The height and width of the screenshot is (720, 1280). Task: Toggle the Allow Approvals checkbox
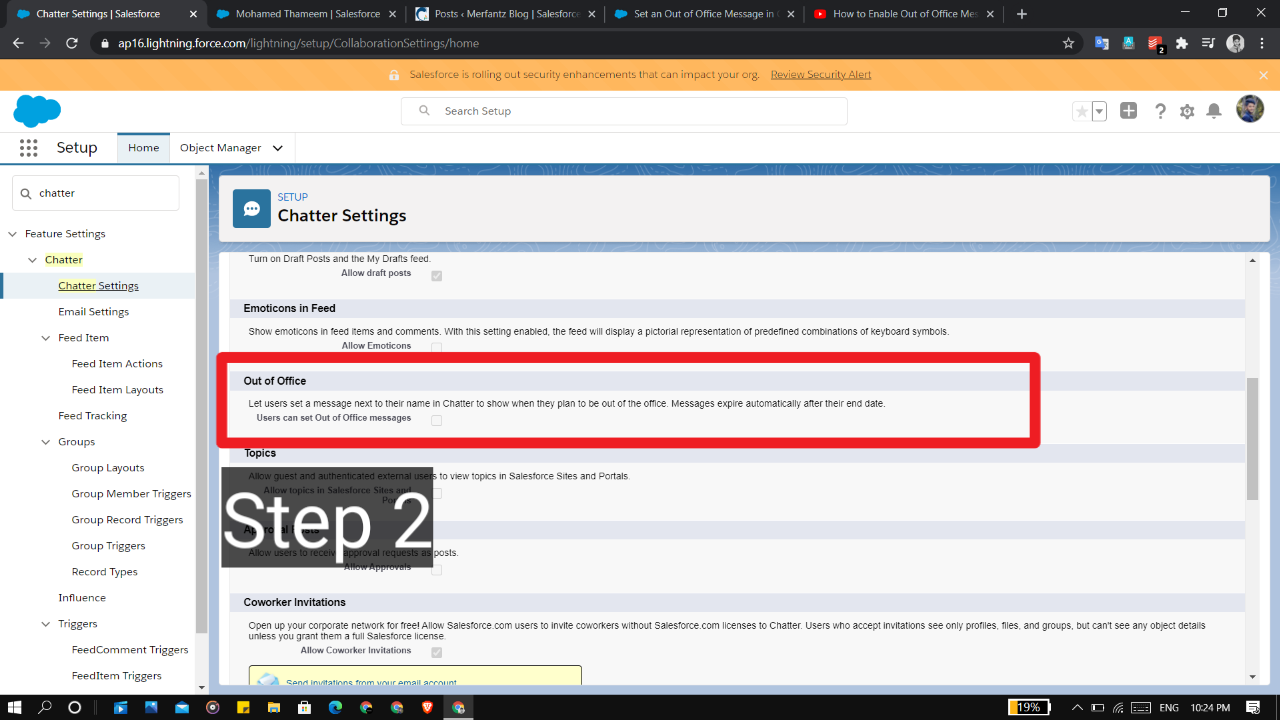tap(436, 570)
